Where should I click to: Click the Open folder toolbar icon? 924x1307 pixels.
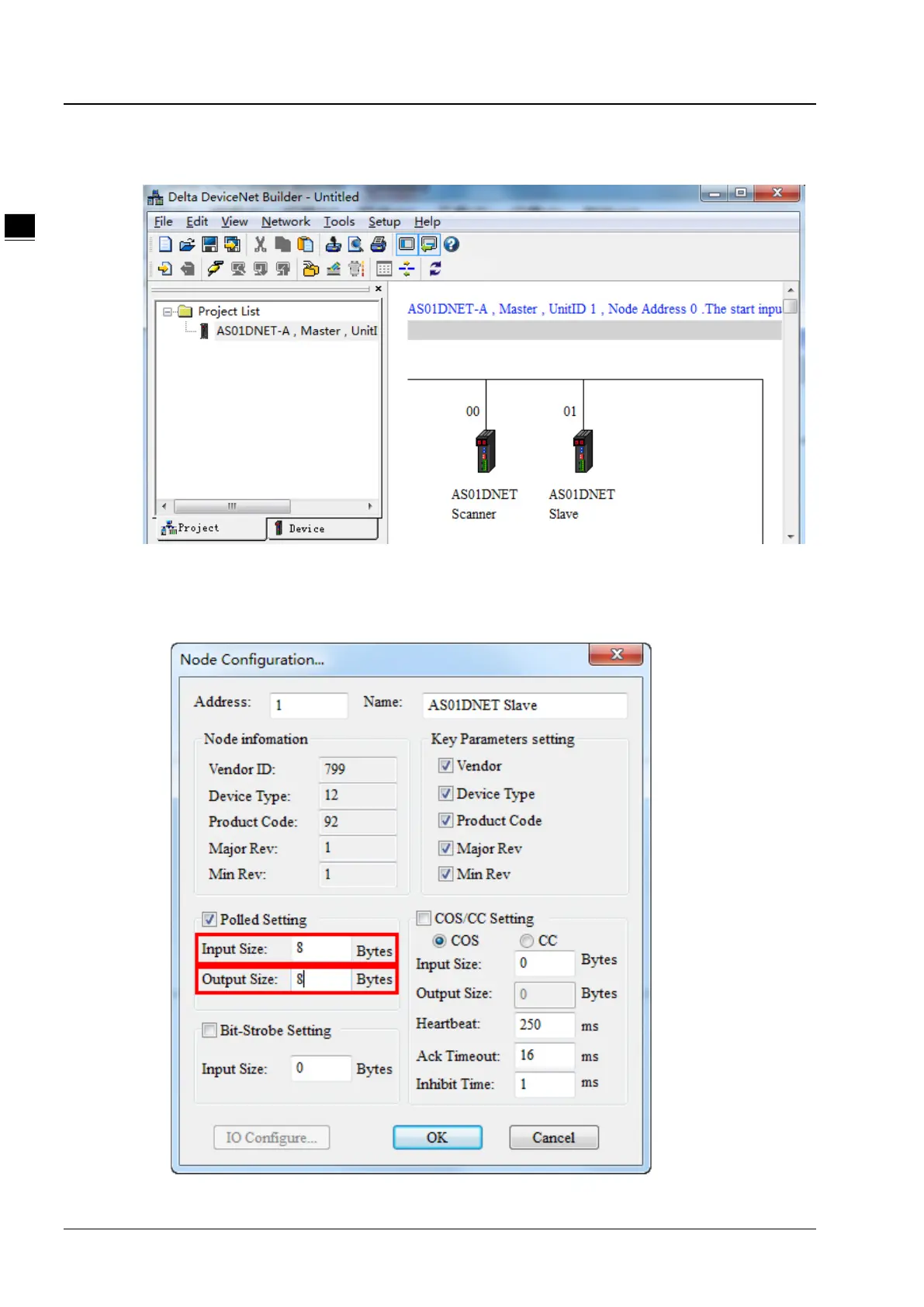click(187, 244)
